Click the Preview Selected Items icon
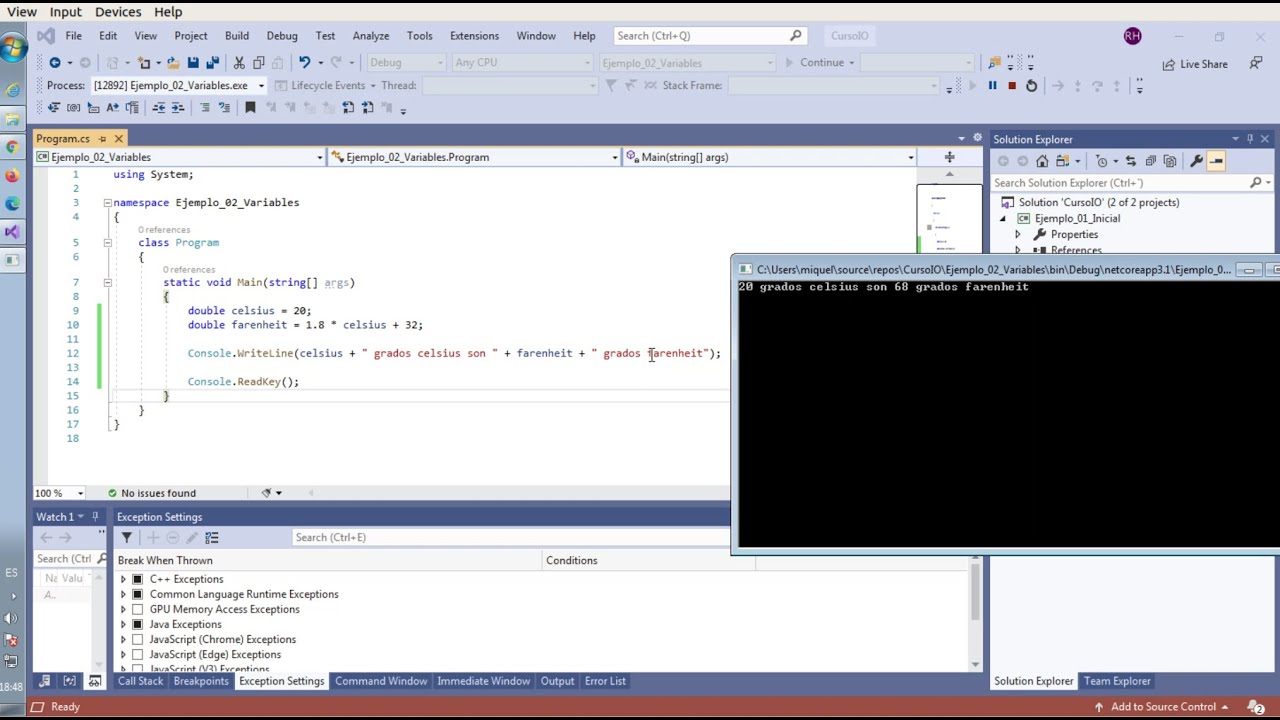The height and width of the screenshot is (720, 1280). (1216, 161)
